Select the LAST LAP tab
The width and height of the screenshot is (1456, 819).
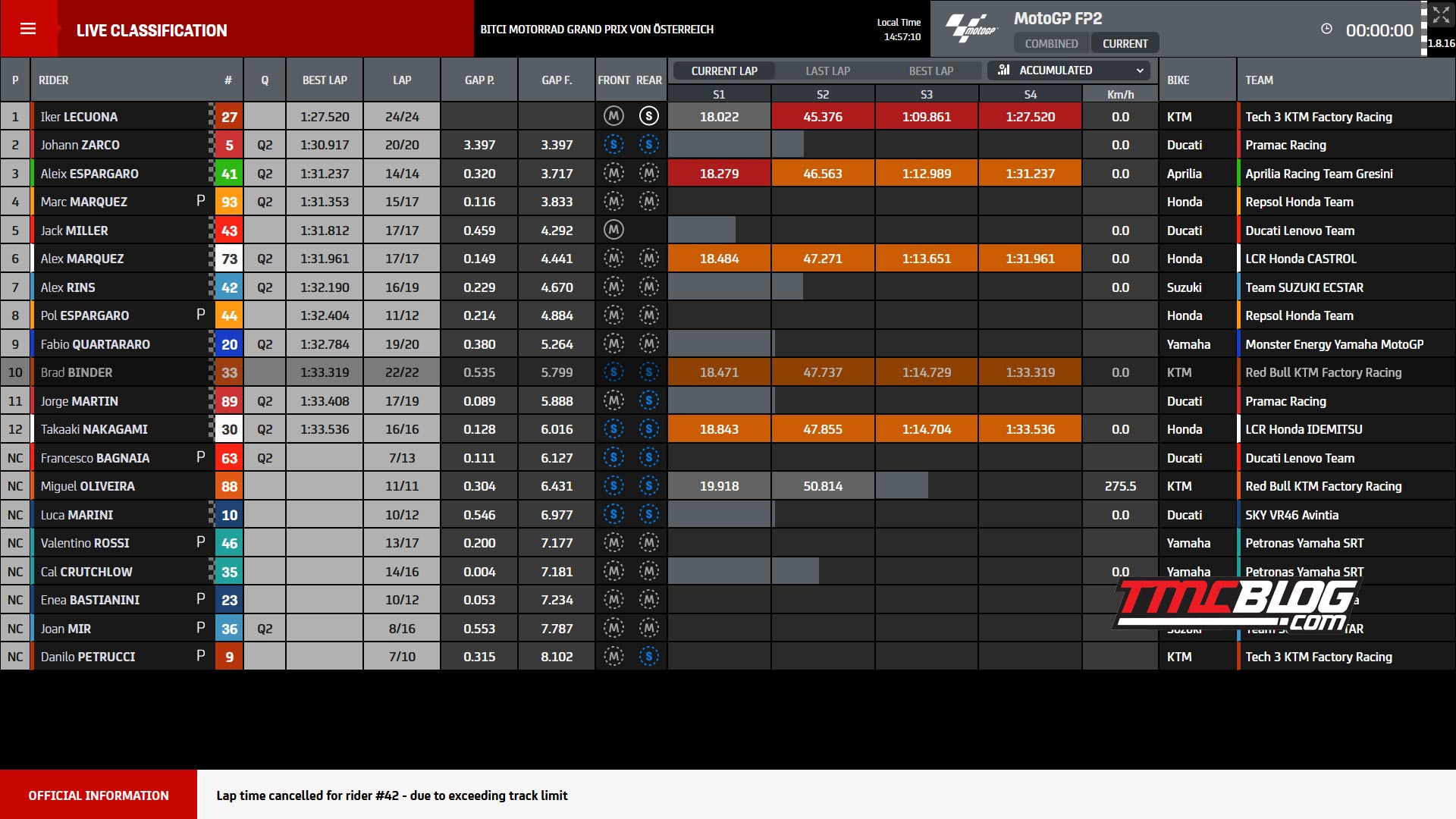coord(827,71)
